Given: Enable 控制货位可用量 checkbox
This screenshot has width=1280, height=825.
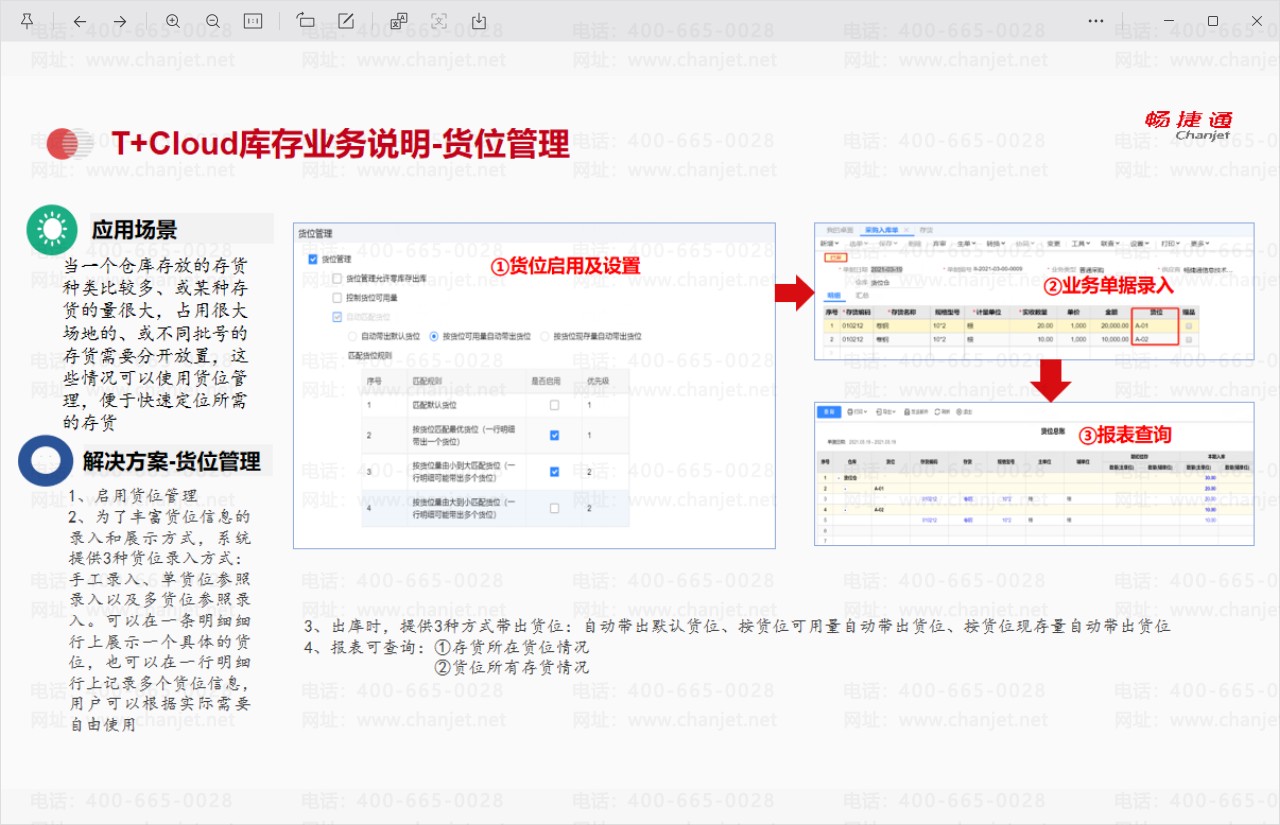Looking at the screenshot, I should (337, 298).
